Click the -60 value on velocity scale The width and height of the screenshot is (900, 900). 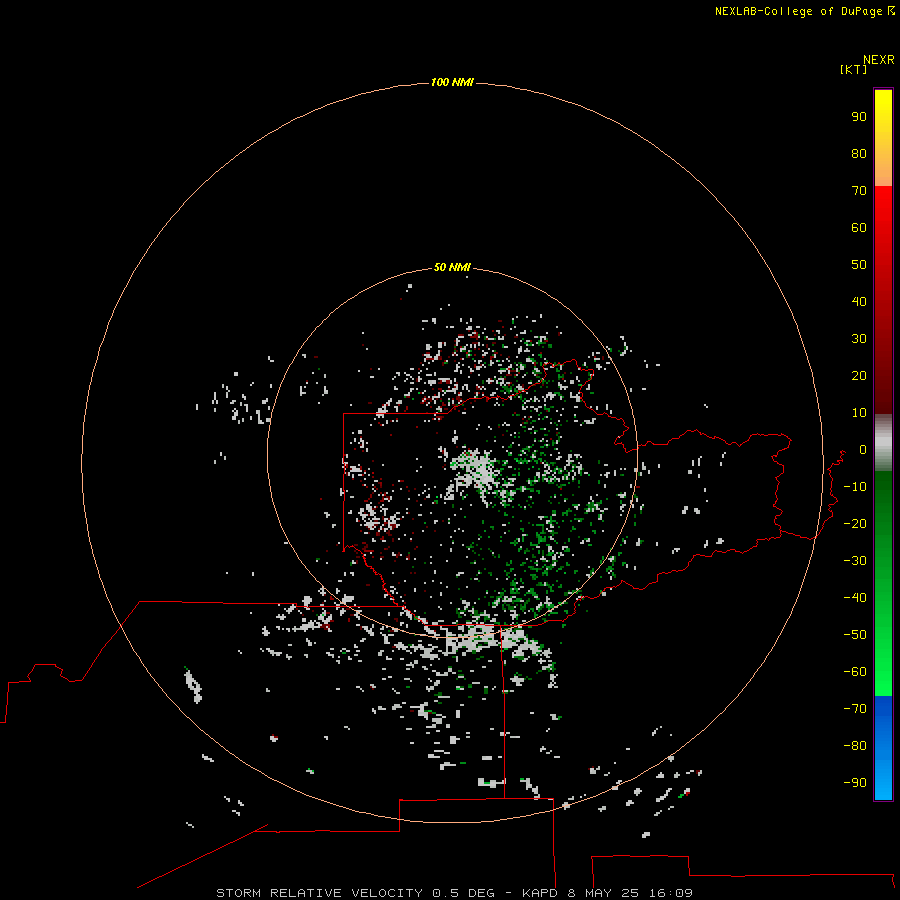point(855,672)
